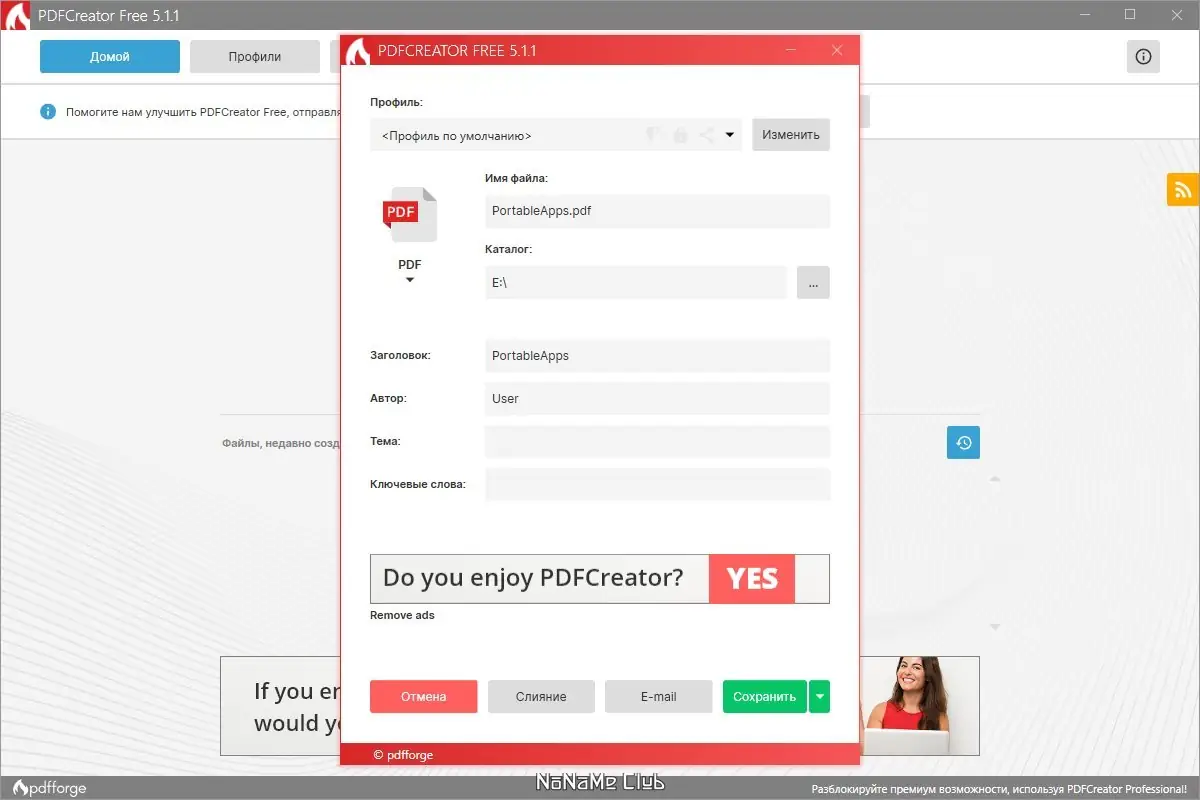Save the PDF with Сохранить
Screen dimensions: 1200x800
point(765,697)
